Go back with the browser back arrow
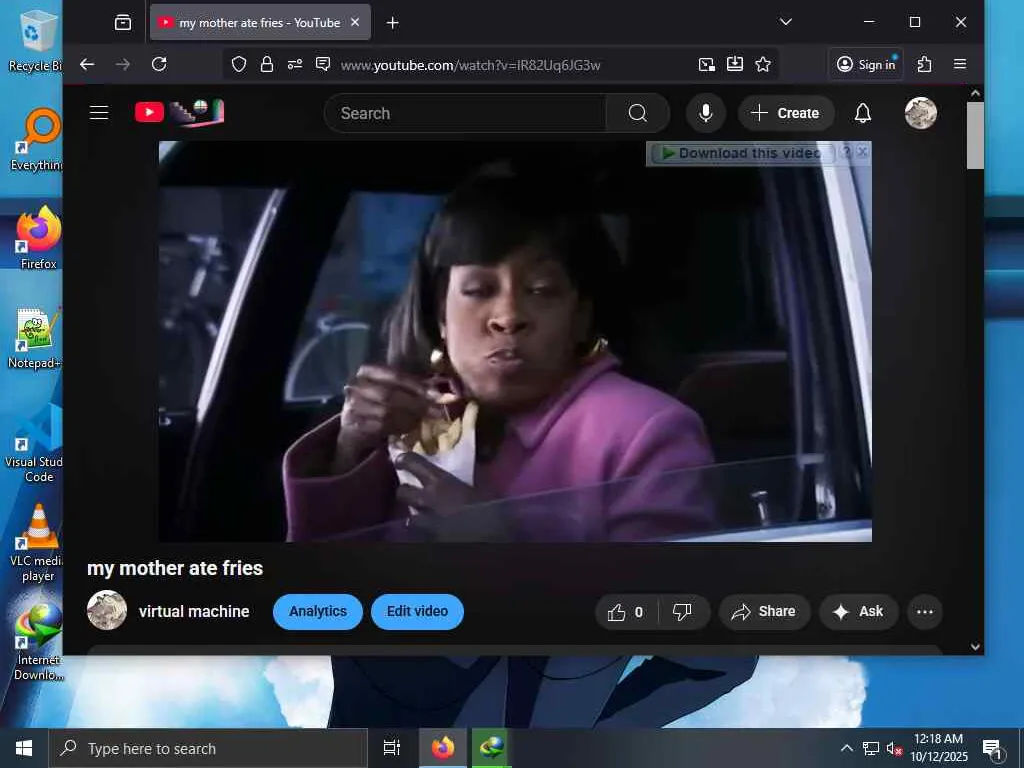Image resolution: width=1024 pixels, height=768 pixels. point(87,64)
